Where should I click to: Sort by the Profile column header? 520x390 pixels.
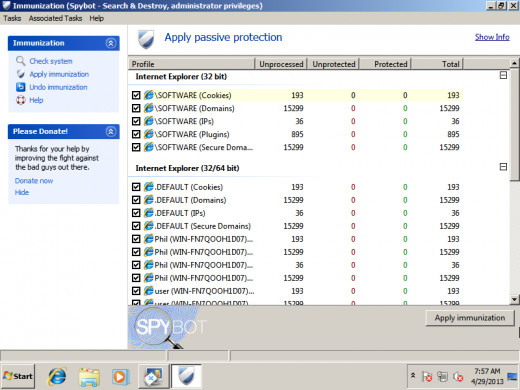[x=191, y=64]
